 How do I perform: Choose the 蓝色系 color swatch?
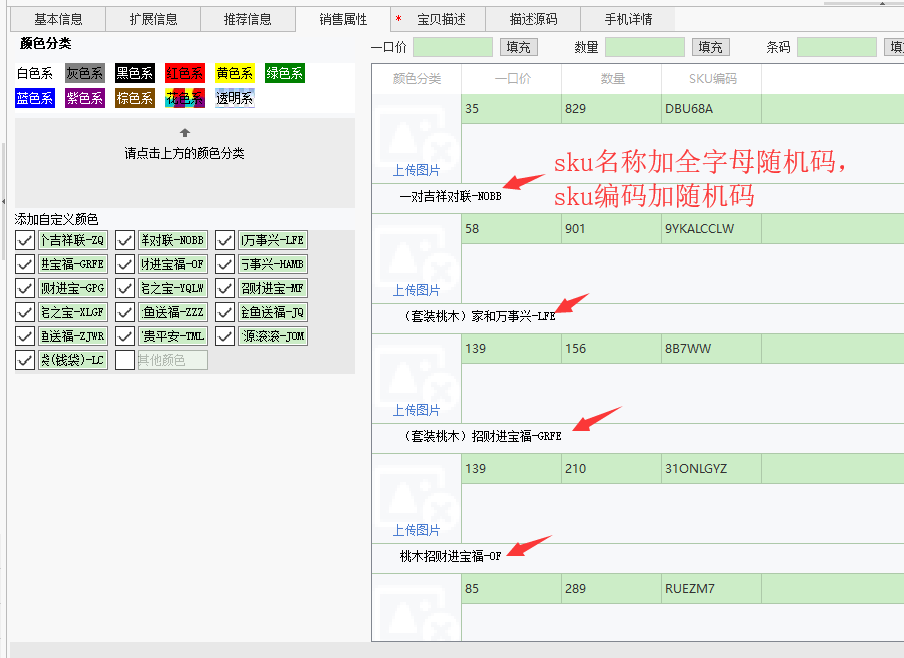35,98
